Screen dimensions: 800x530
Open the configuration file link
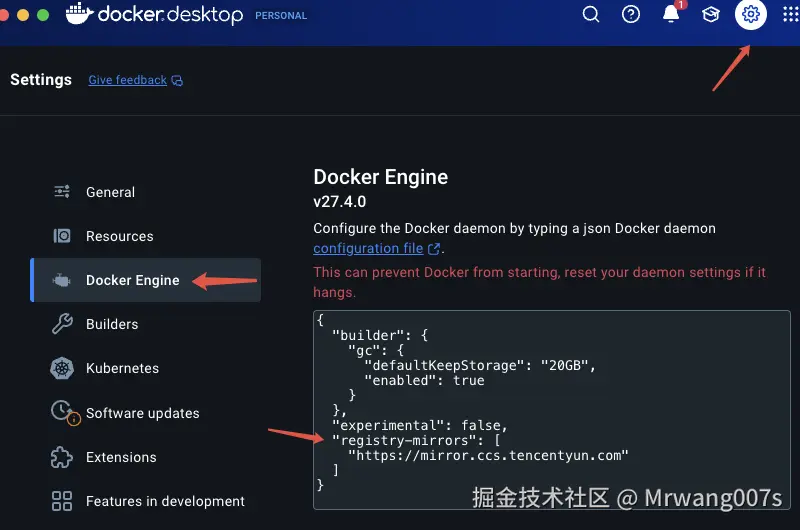[x=368, y=248]
